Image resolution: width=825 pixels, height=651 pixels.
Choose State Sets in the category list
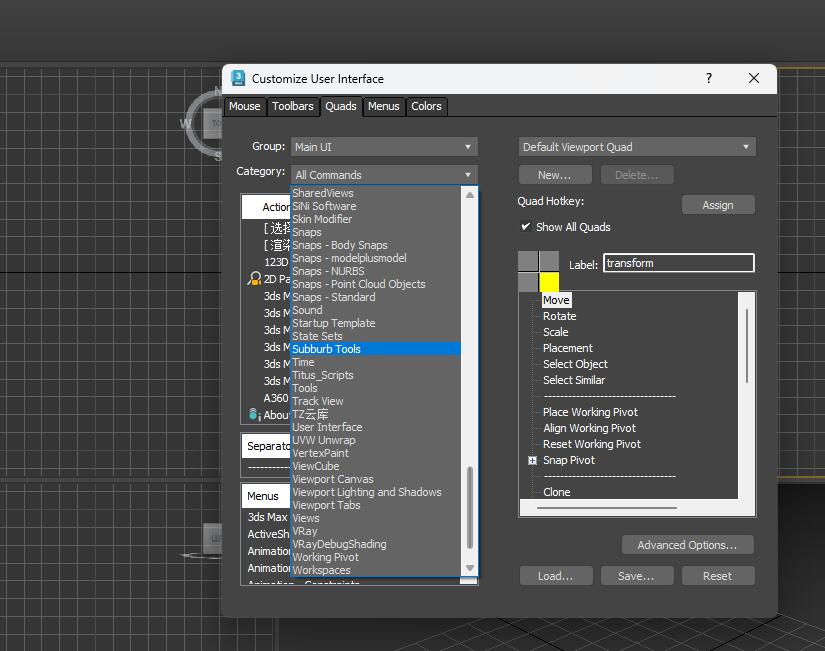pos(376,336)
